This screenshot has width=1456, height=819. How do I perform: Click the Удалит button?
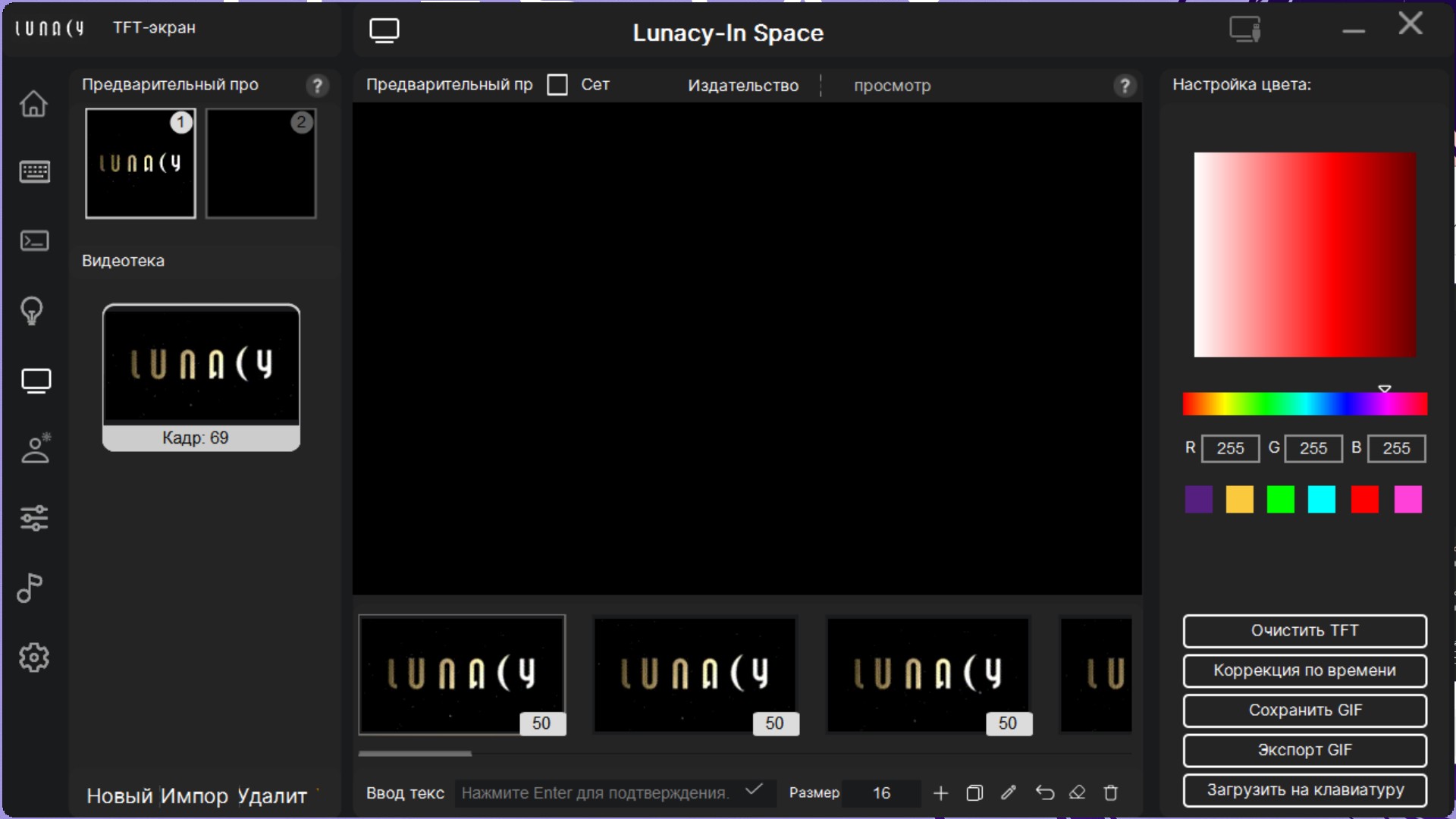[272, 796]
